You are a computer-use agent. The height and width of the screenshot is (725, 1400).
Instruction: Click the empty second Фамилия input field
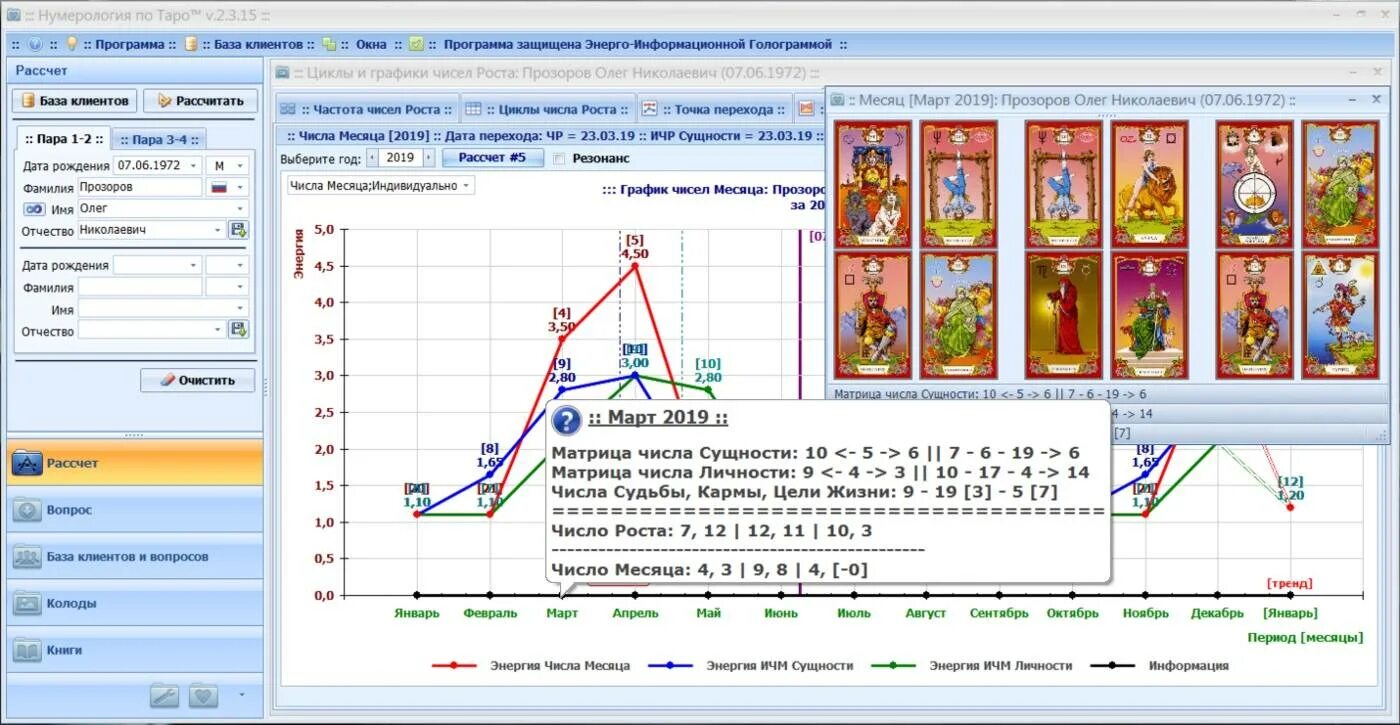[x=139, y=287]
